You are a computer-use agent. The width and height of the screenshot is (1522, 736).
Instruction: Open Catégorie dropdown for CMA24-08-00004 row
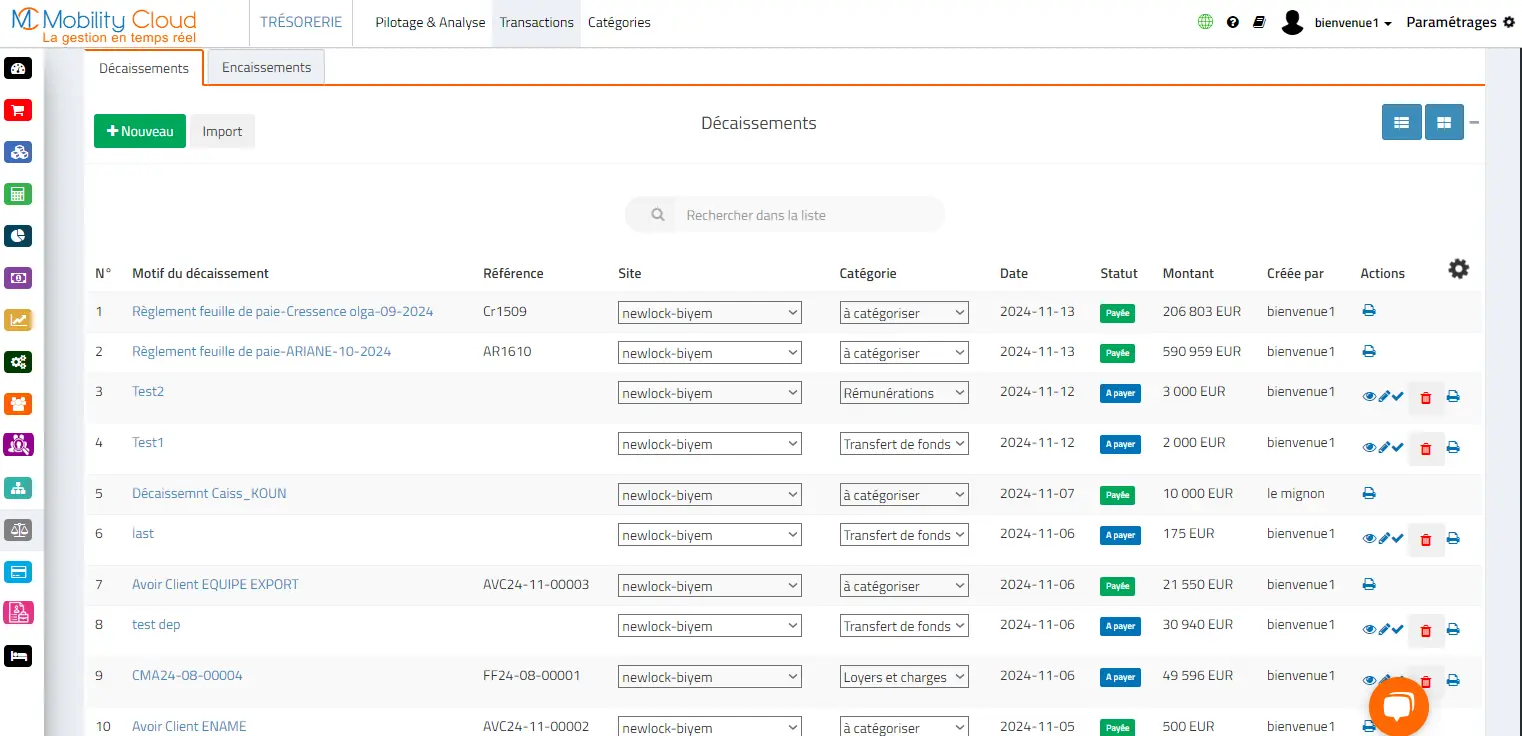tap(904, 677)
